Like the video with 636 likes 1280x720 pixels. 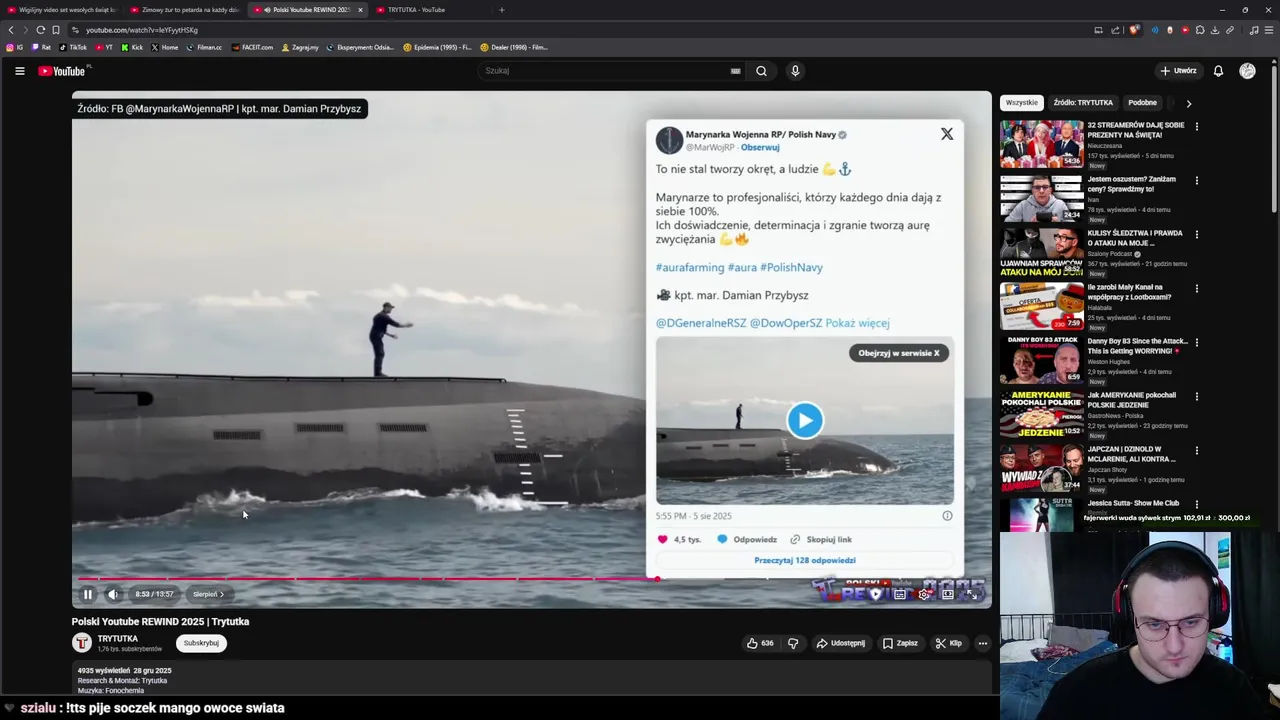coord(760,643)
